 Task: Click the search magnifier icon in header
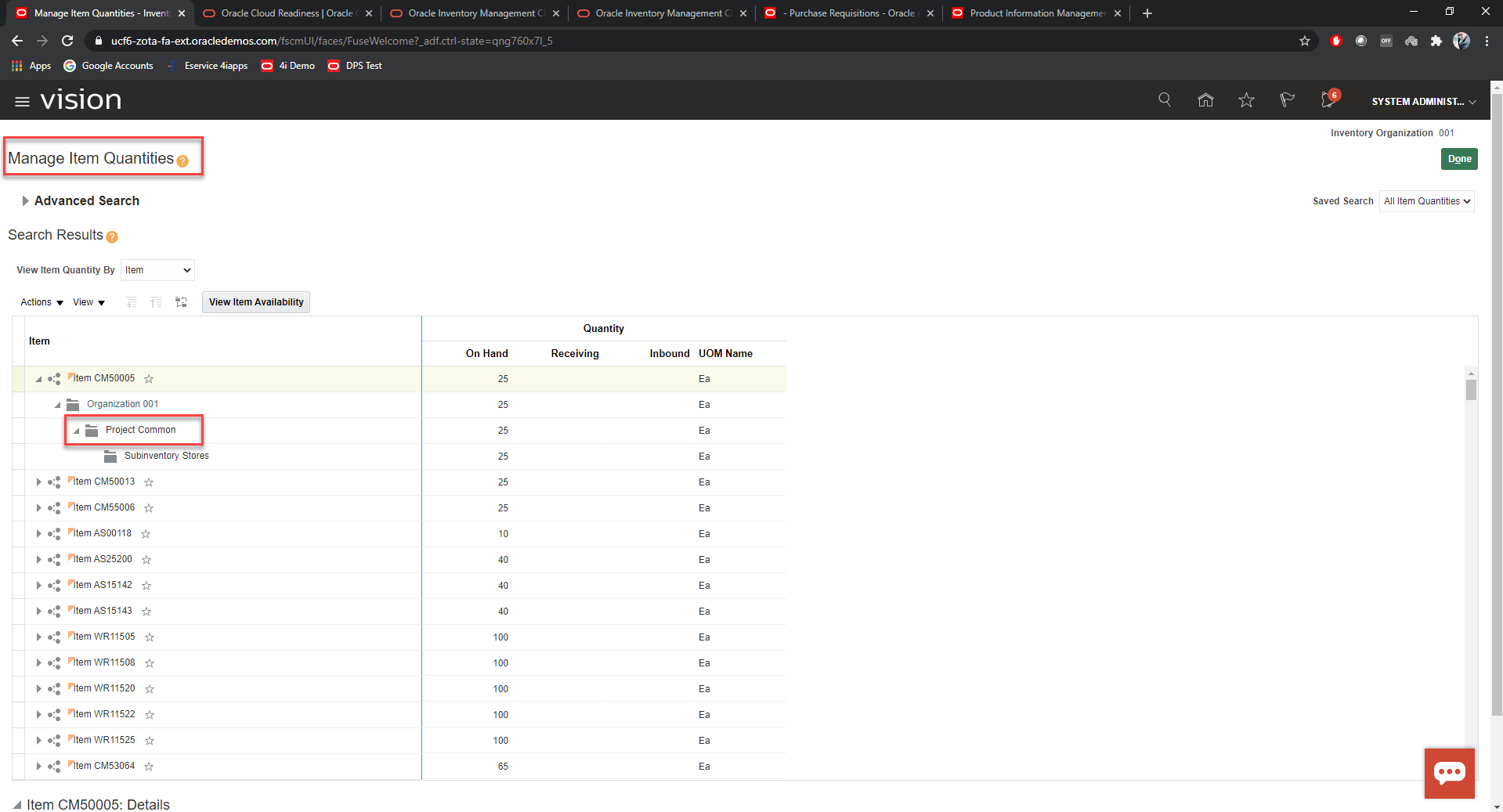coord(1165,100)
